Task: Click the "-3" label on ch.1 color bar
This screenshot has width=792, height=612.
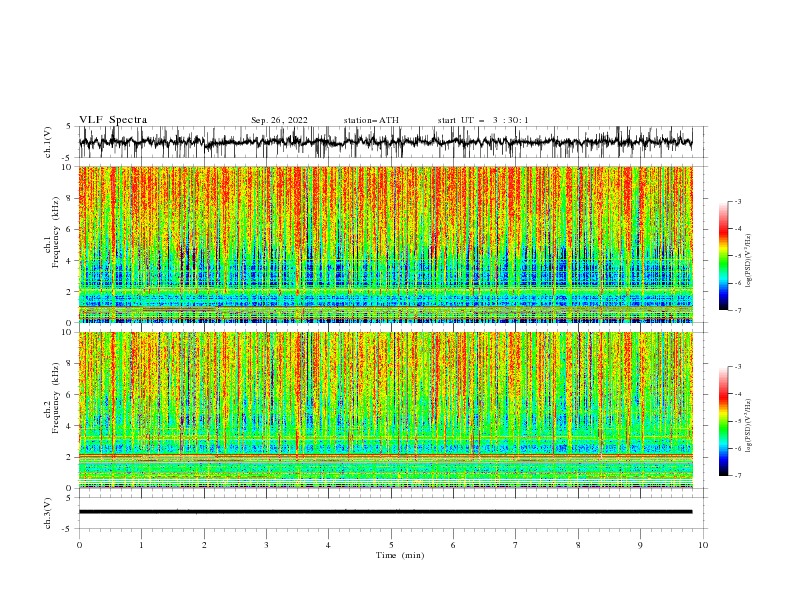Action: pos(738,201)
